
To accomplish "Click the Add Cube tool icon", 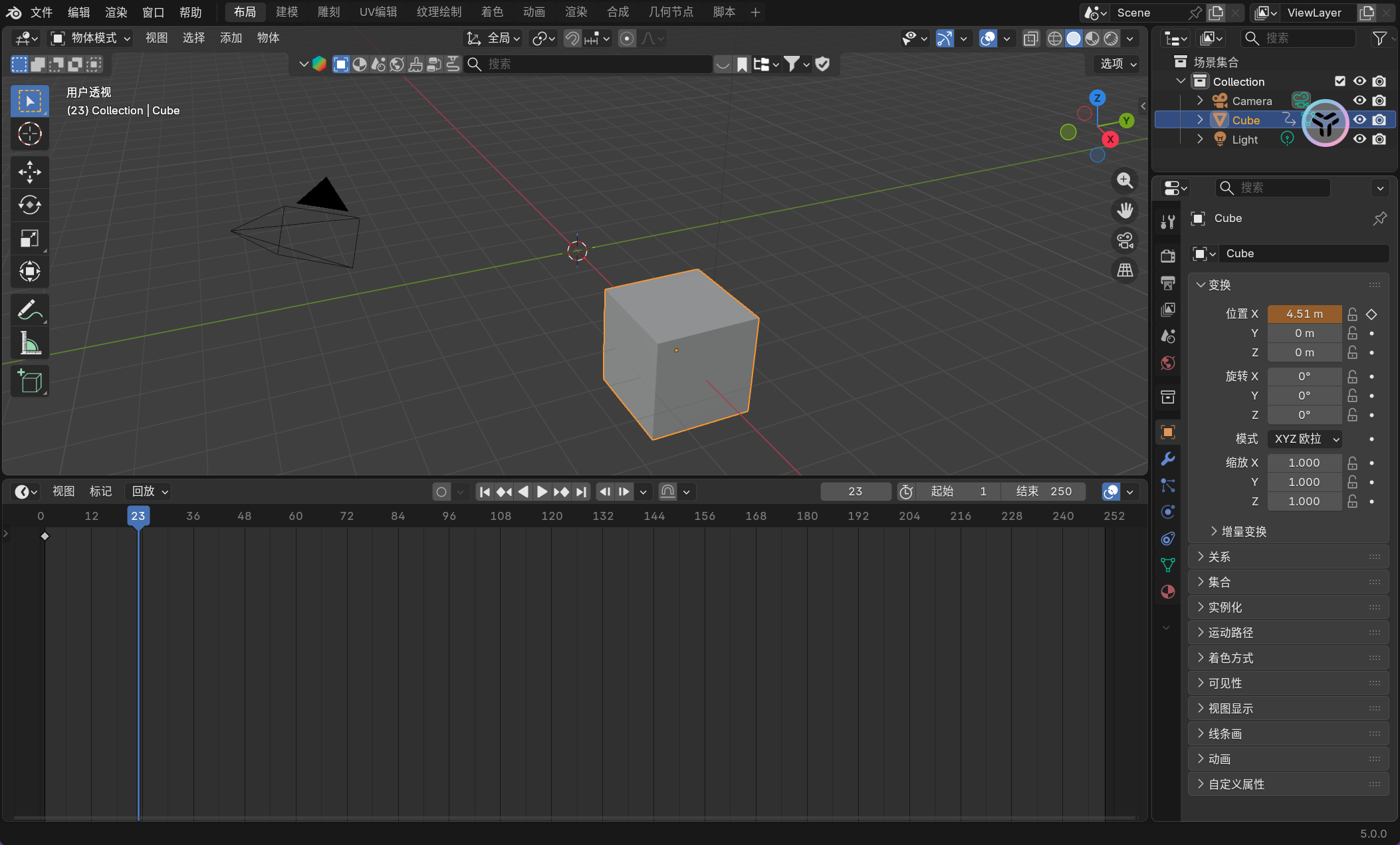I will pos(29,381).
